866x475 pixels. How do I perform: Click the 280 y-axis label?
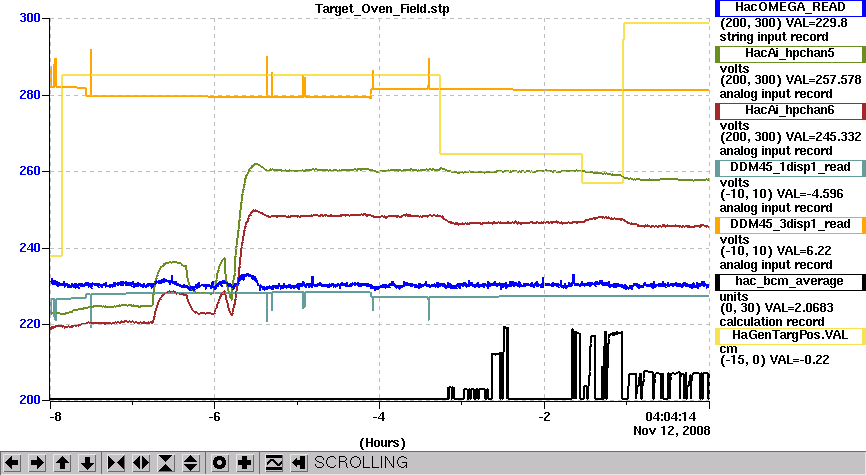point(30,95)
